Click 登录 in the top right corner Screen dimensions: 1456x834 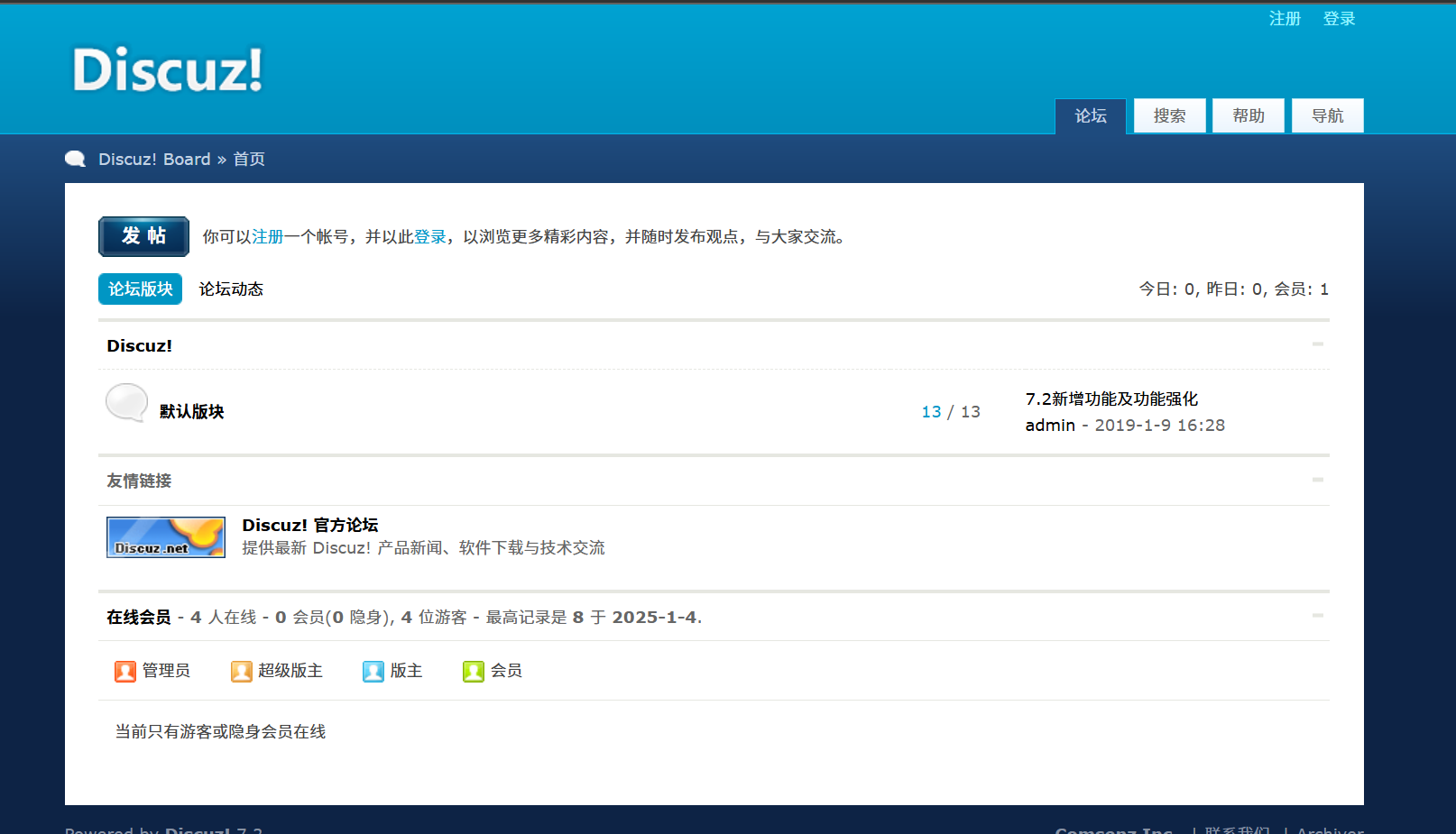(1340, 19)
